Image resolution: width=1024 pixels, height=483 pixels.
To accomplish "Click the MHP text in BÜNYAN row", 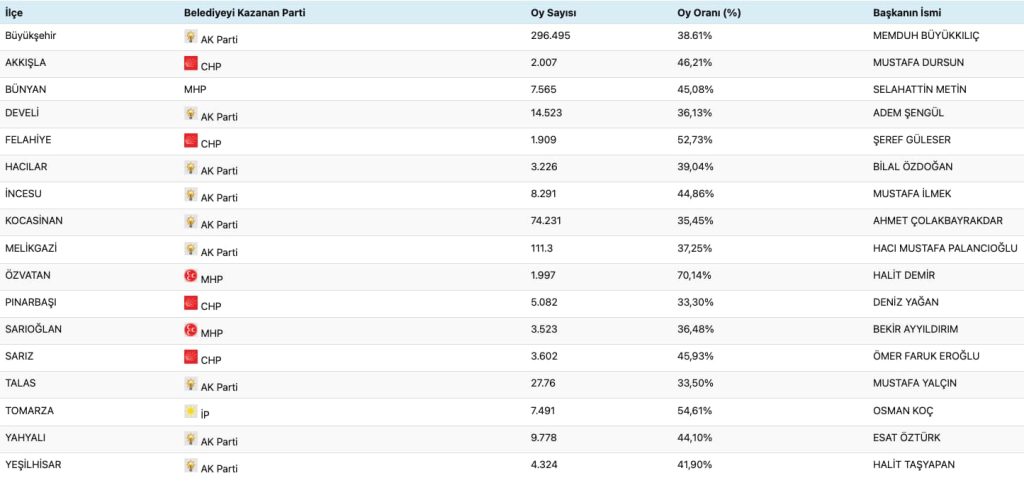I will (x=195, y=89).
